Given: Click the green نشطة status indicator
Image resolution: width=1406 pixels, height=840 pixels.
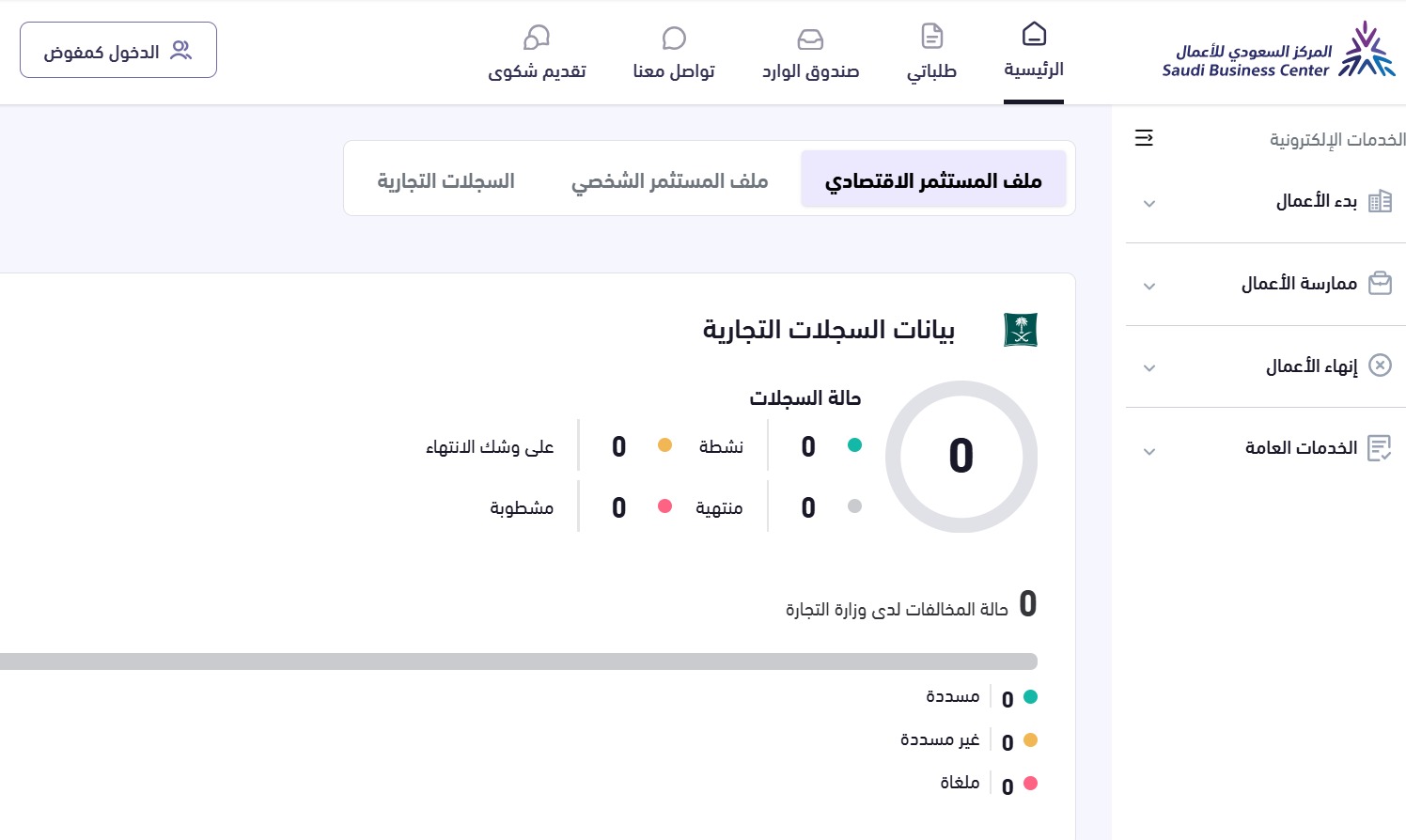Looking at the screenshot, I should click(x=854, y=444).
